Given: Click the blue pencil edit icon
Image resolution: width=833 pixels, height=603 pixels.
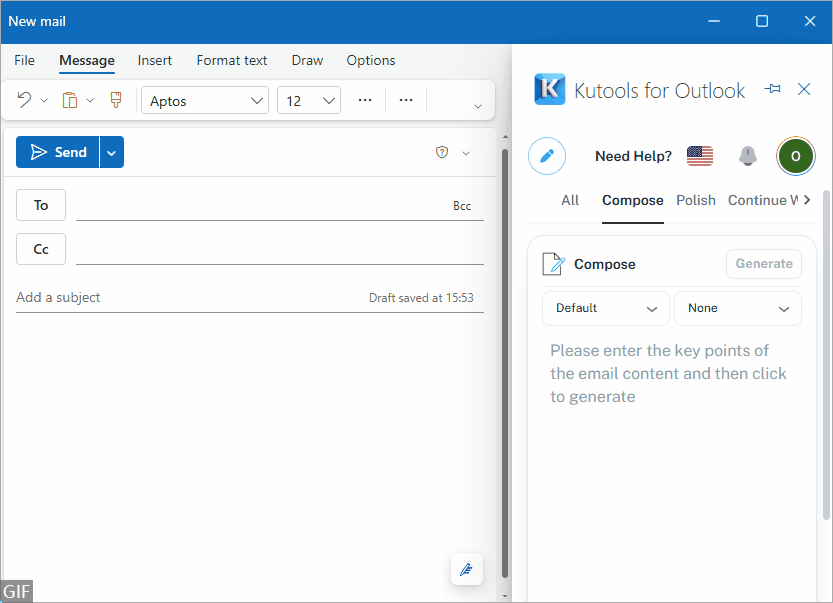Looking at the screenshot, I should [x=547, y=156].
